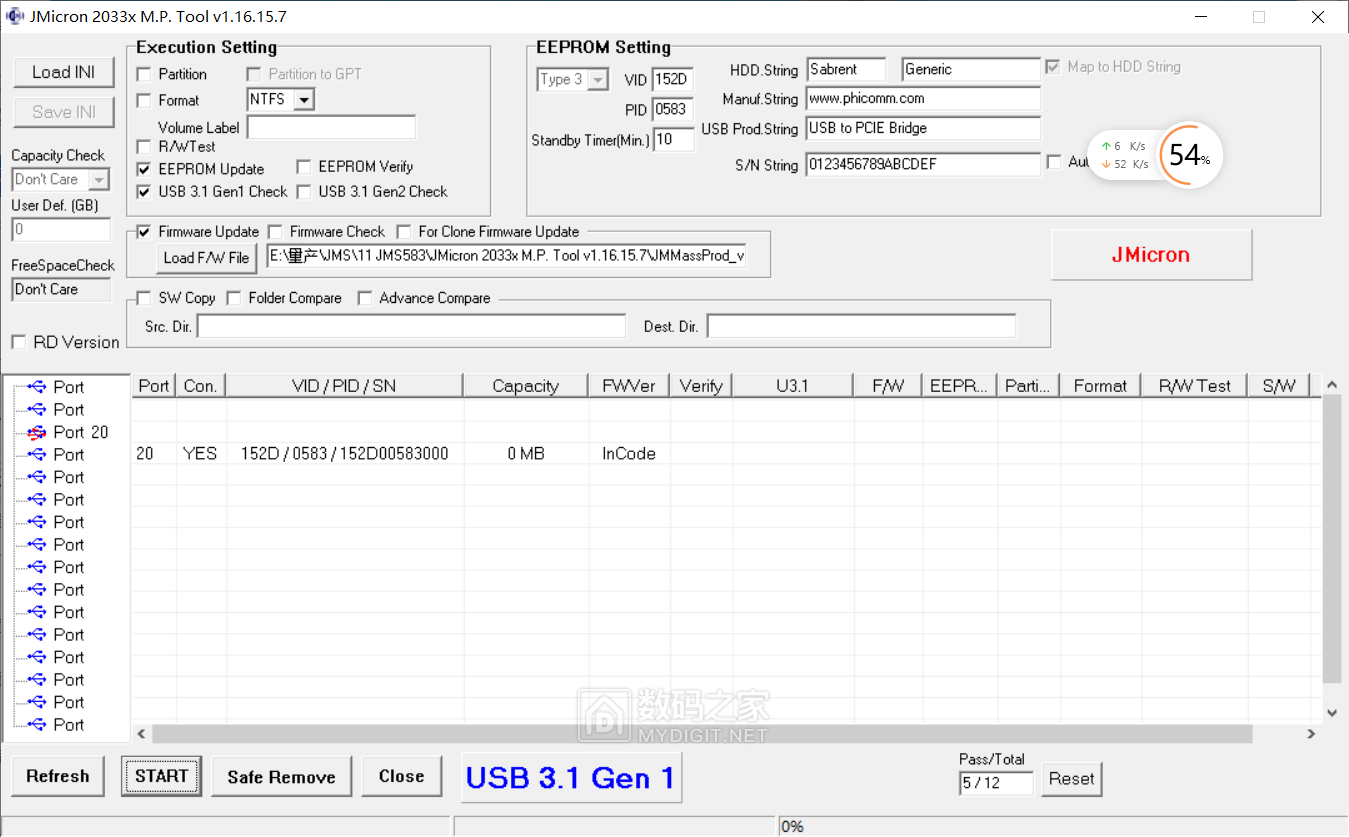
Task: Toggle the Firmware Update checkbox
Action: click(x=144, y=232)
